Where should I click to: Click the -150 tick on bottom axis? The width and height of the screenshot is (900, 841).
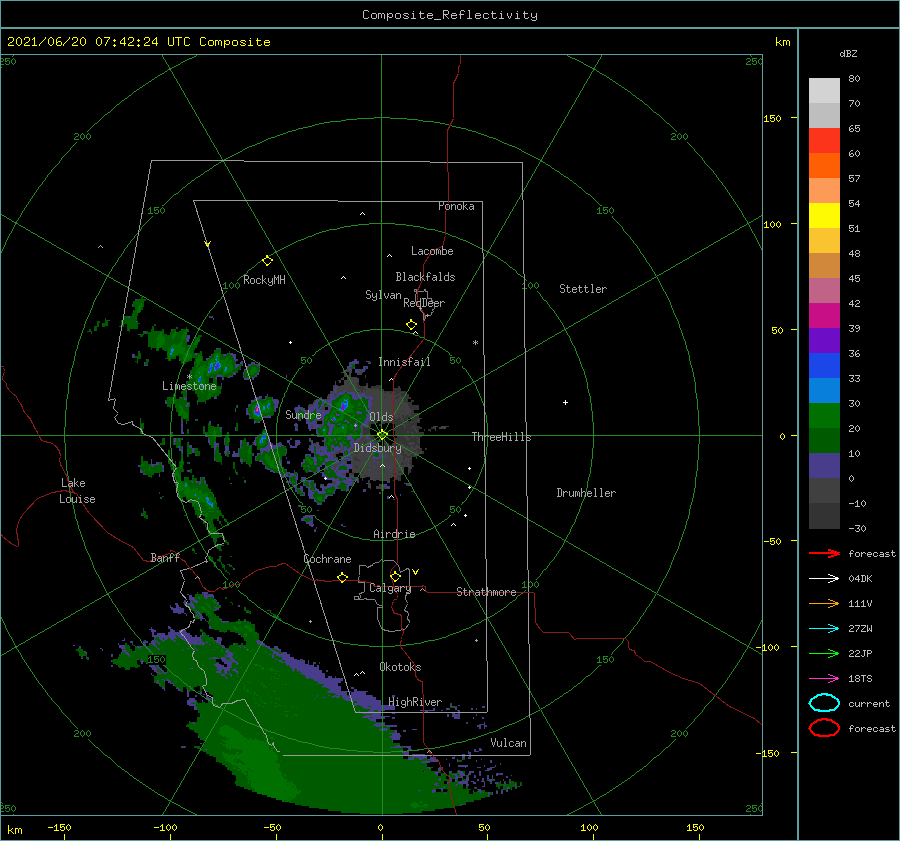(59, 827)
